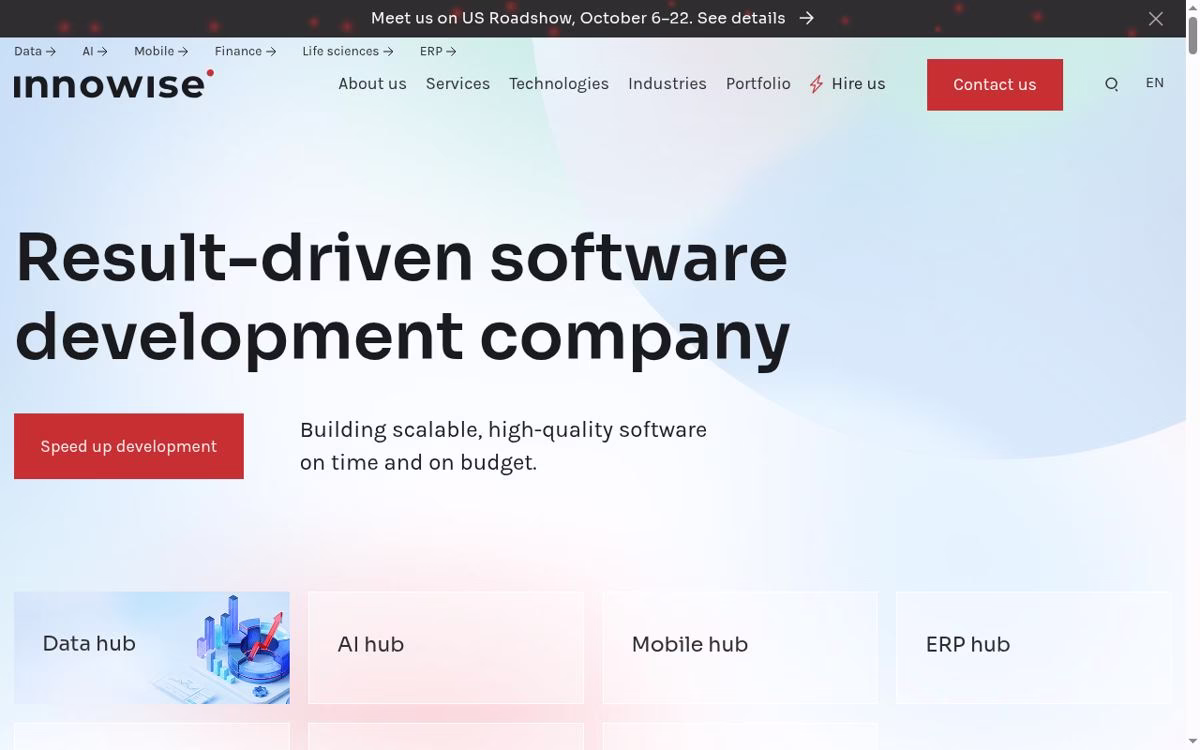Image resolution: width=1200 pixels, height=750 pixels.
Task: Open the search magnifier icon
Action: [x=1111, y=85]
